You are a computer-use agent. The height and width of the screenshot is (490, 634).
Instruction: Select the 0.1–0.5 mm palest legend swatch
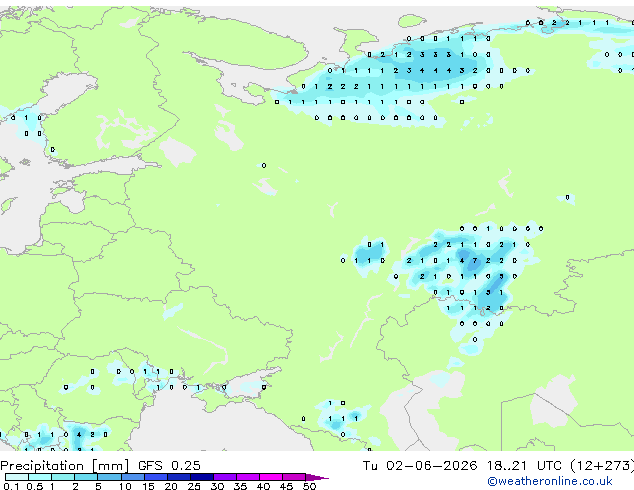(17, 477)
